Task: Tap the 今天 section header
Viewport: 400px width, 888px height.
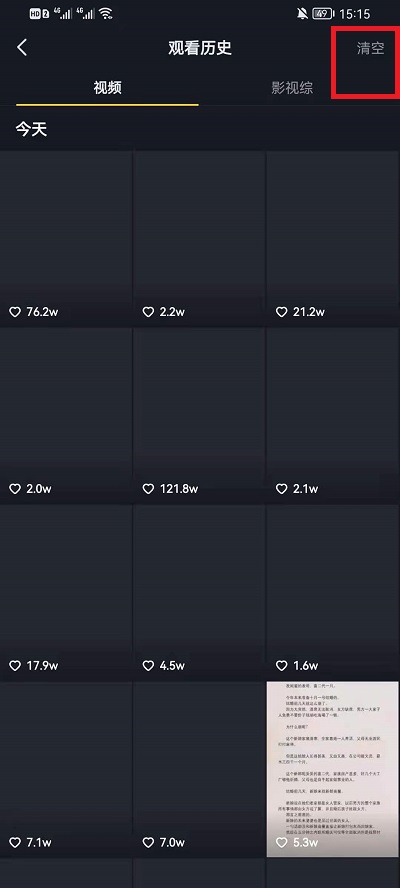Action: pyautogui.click(x=31, y=130)
